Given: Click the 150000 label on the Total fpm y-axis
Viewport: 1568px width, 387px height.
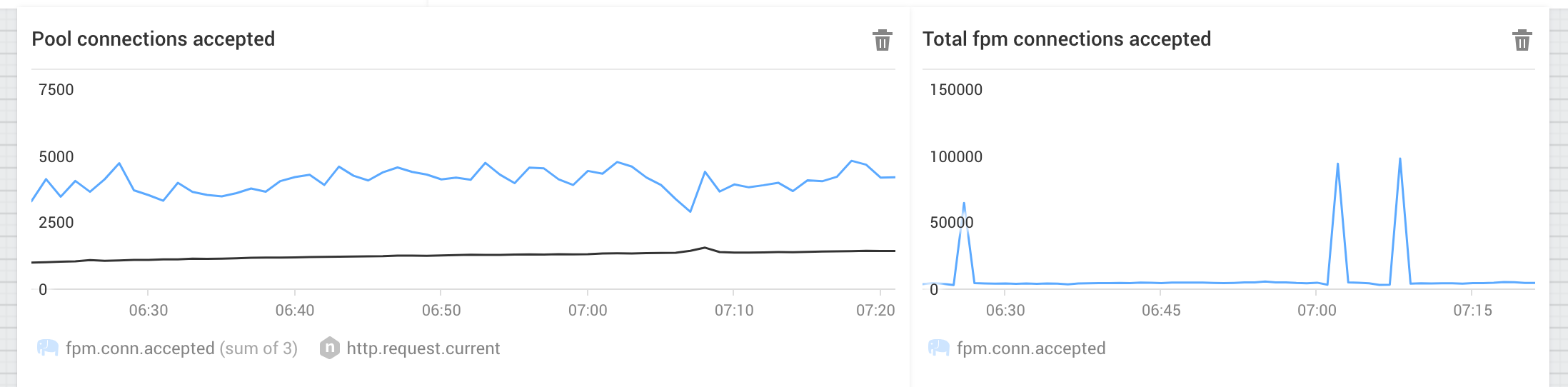Looking at the screenshot, I should pos(956,90).
